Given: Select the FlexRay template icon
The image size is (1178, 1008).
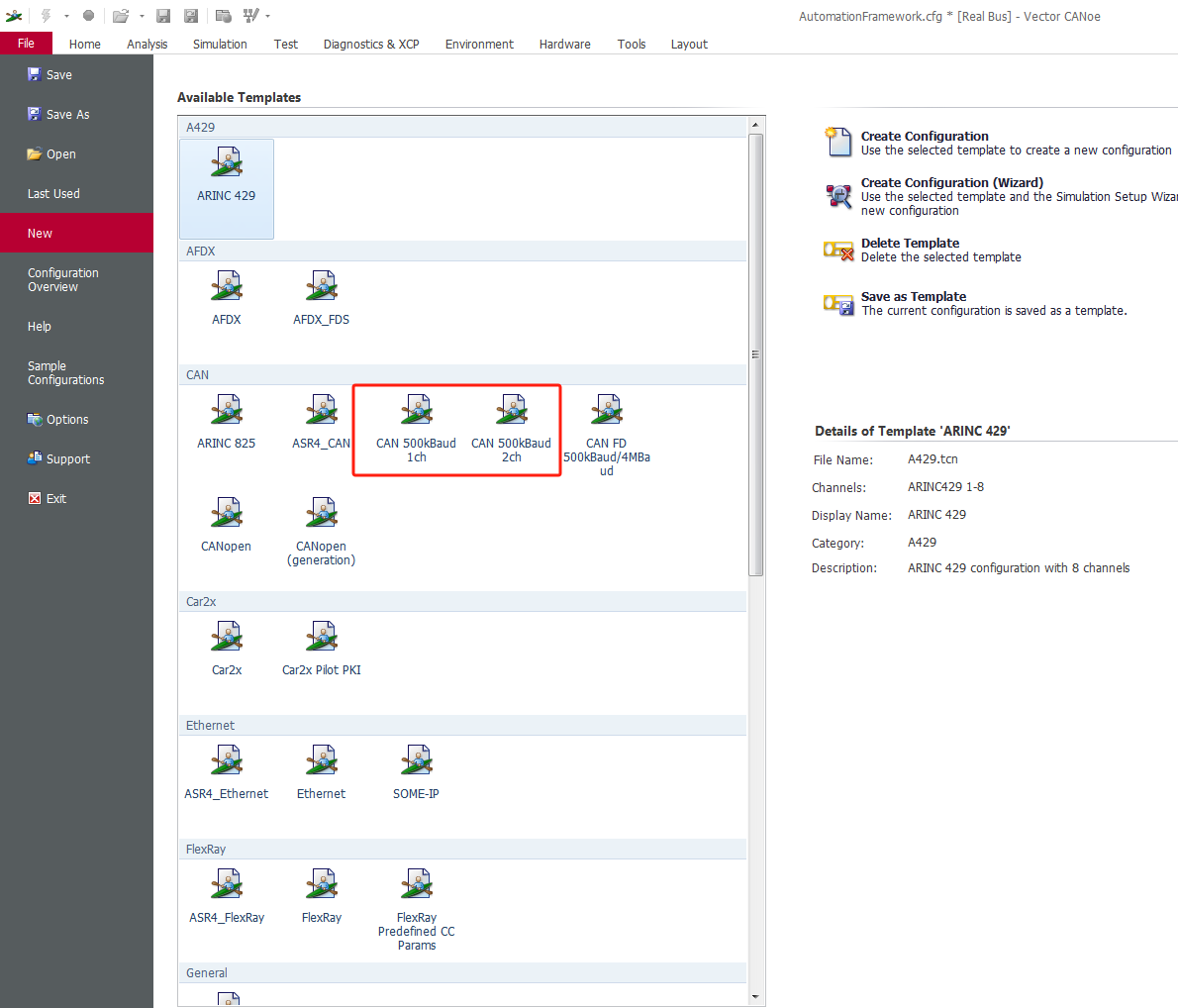Looking at the screenshot, I should click(x=322, y=897).
